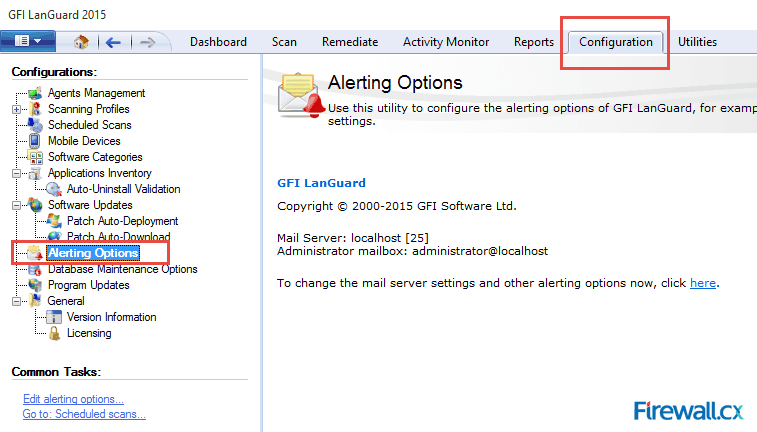
Task: Open Database Maintenance Options entry
Action: pos(123,269)
